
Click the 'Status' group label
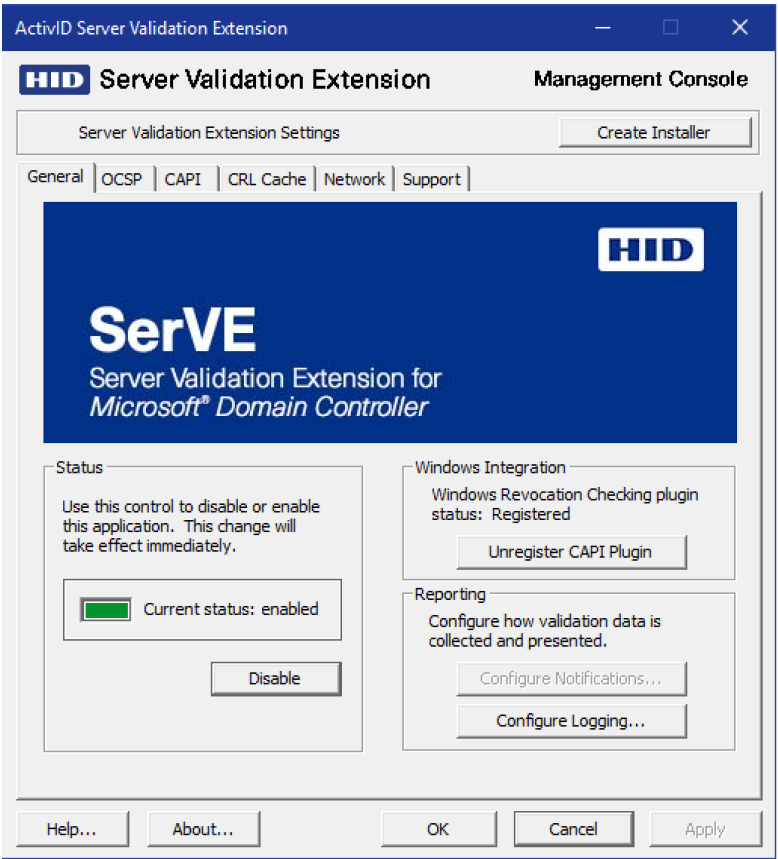(79, 467)
